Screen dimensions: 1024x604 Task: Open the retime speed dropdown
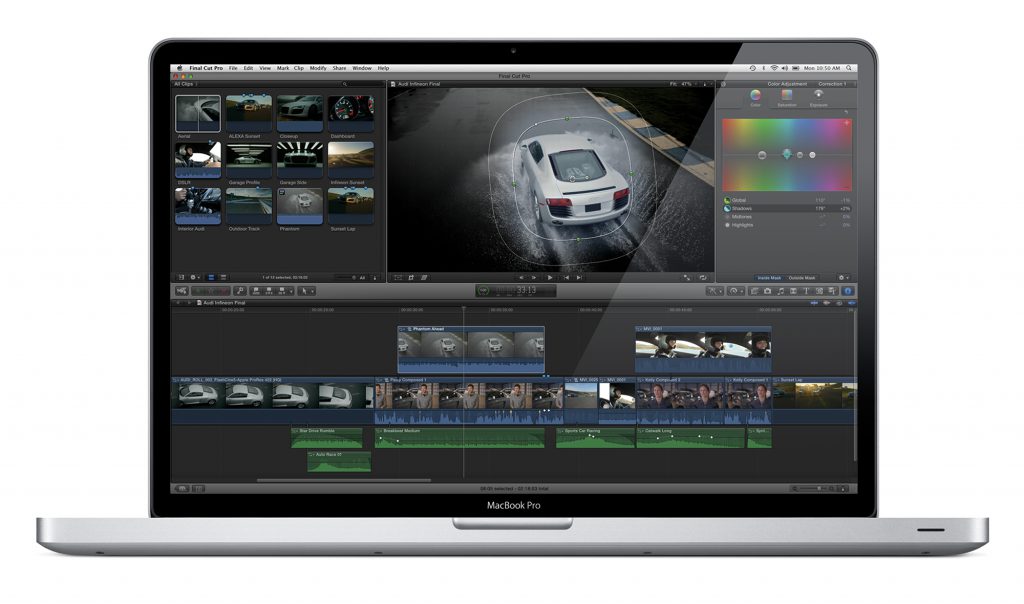pyautogui.click(x=735, y=291)
